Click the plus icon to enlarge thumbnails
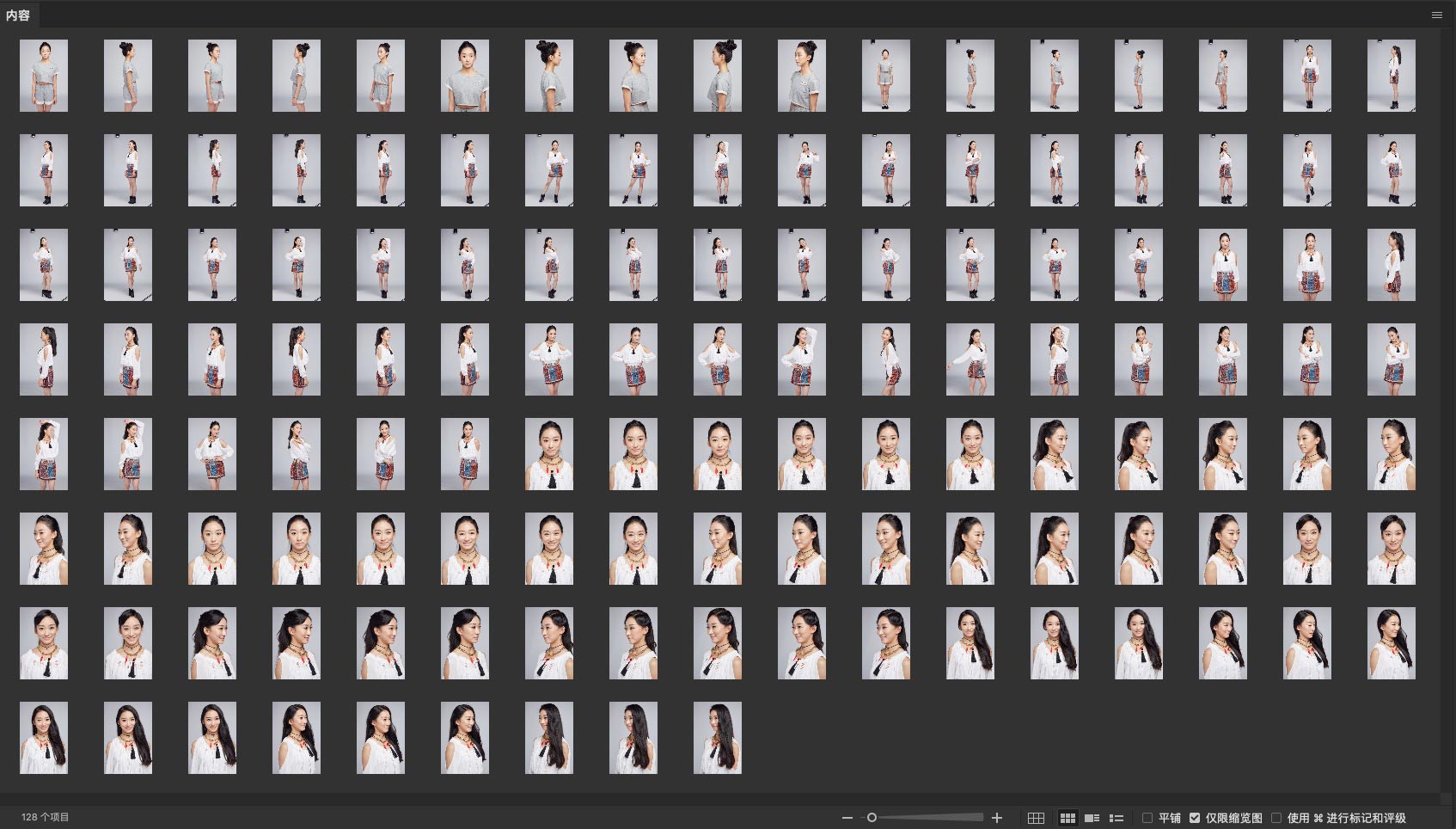Image resolution: width=1456 pixels, height=829 pixels. point(997,818)
